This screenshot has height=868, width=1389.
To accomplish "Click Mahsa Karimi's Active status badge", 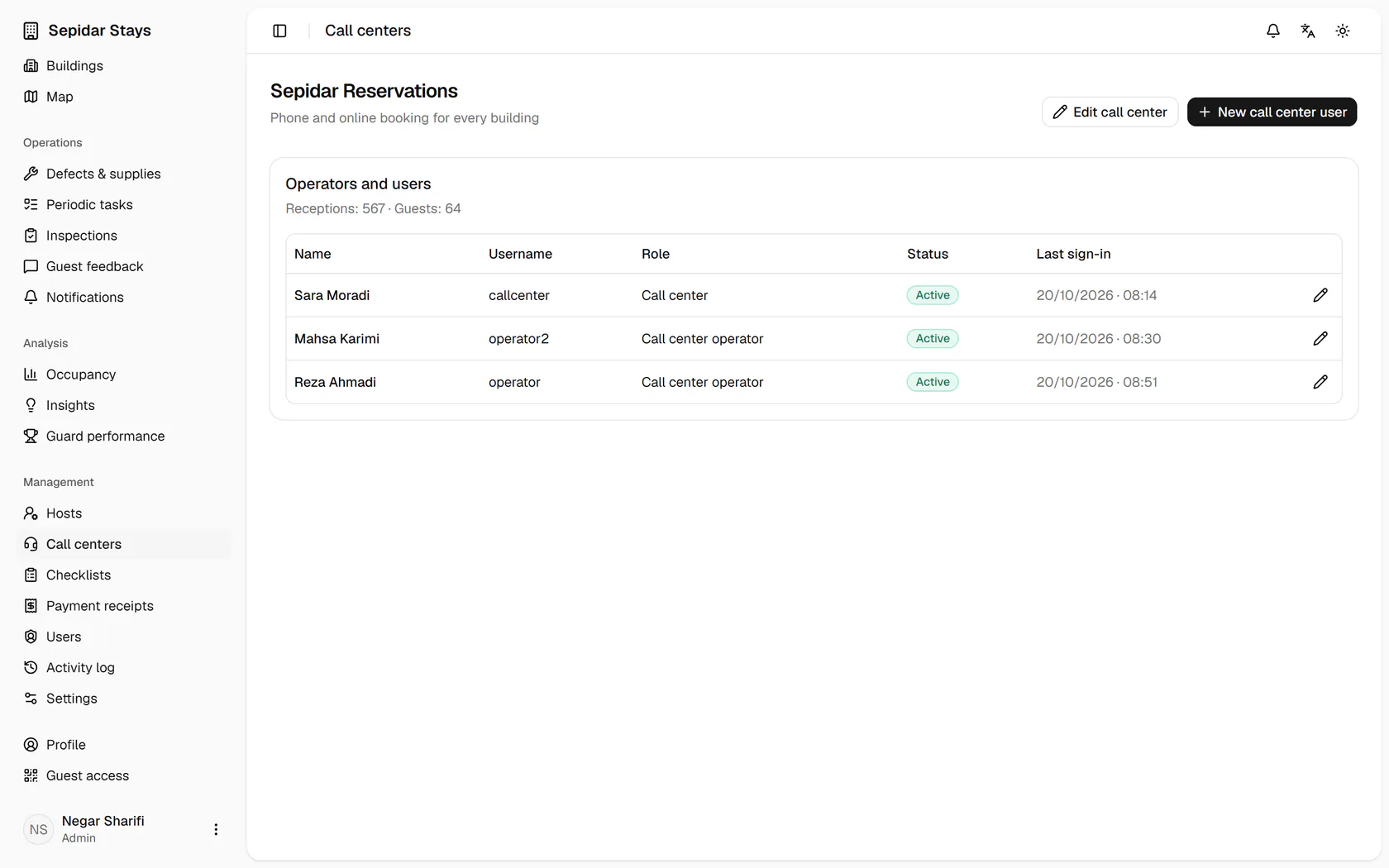I will pyautogui.click(x=933, y=338).
